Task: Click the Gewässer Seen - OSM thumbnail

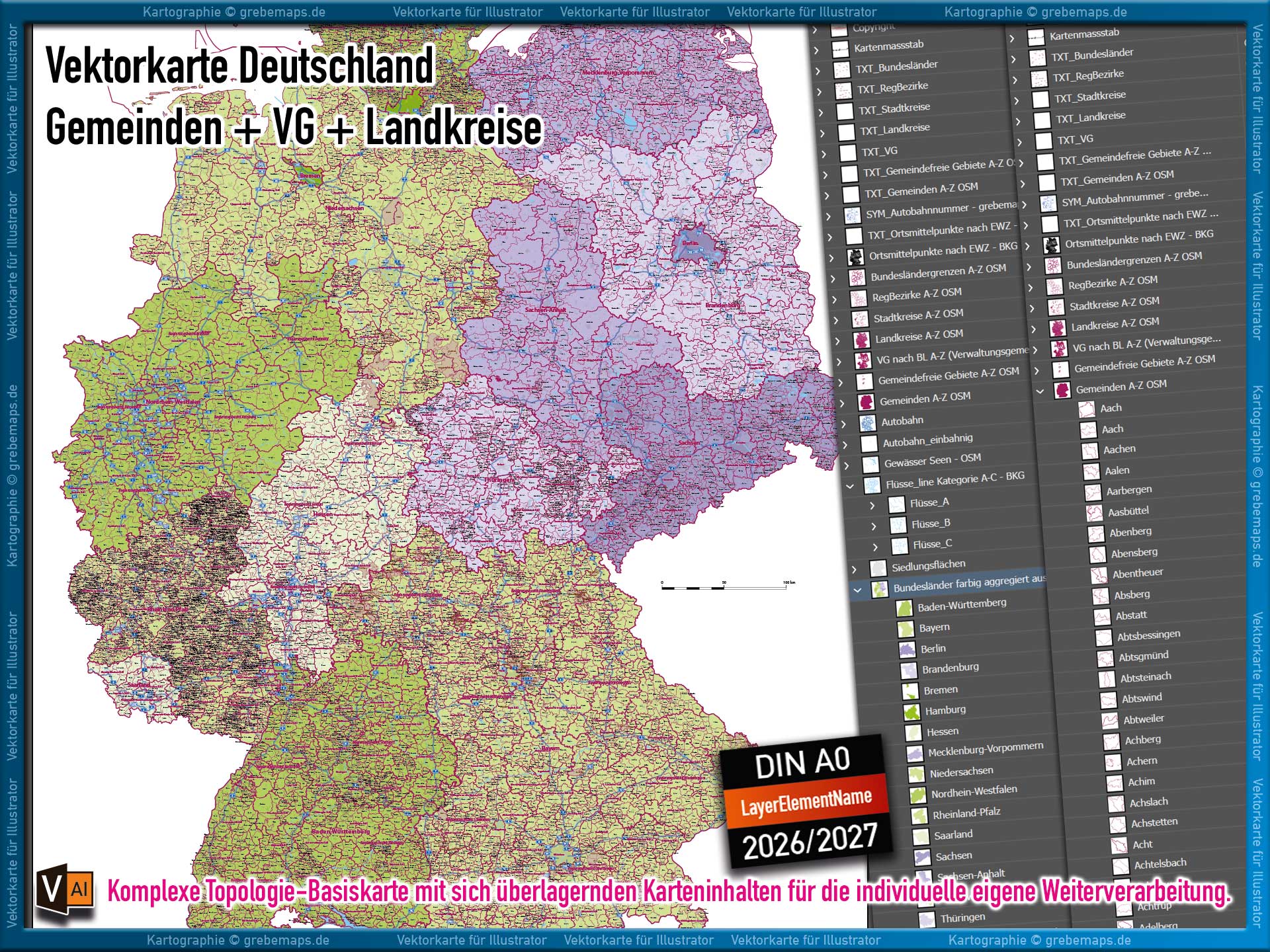Action: [x=870, y=465]
